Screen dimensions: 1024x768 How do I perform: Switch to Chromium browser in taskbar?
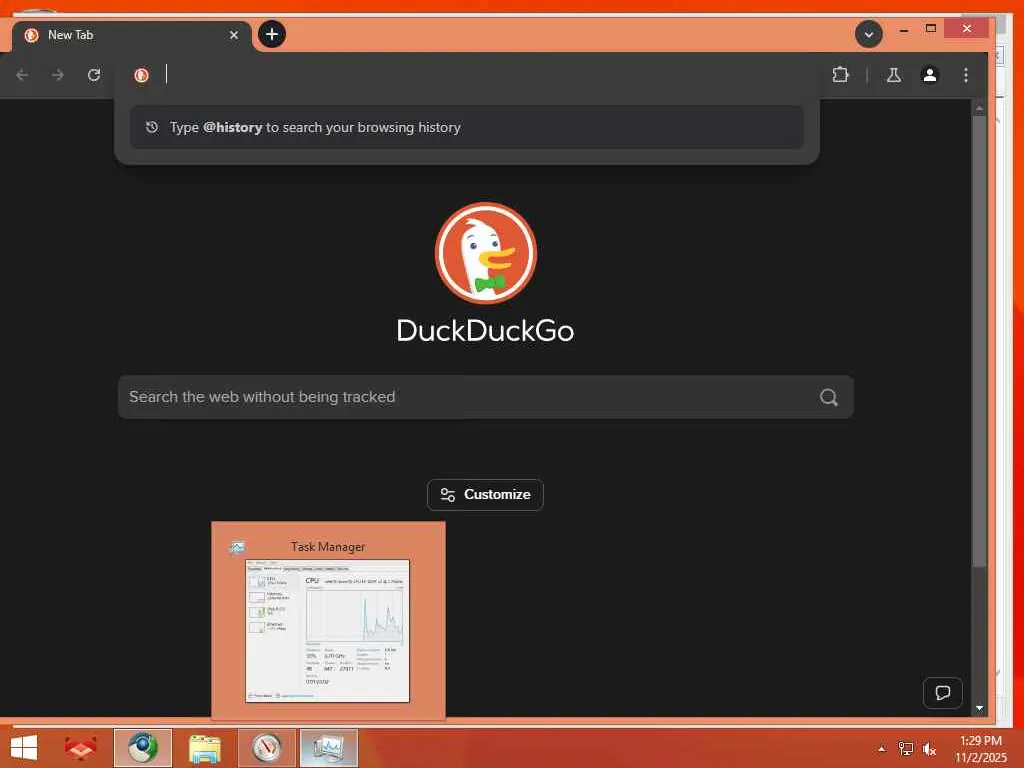tap(142, 748)
